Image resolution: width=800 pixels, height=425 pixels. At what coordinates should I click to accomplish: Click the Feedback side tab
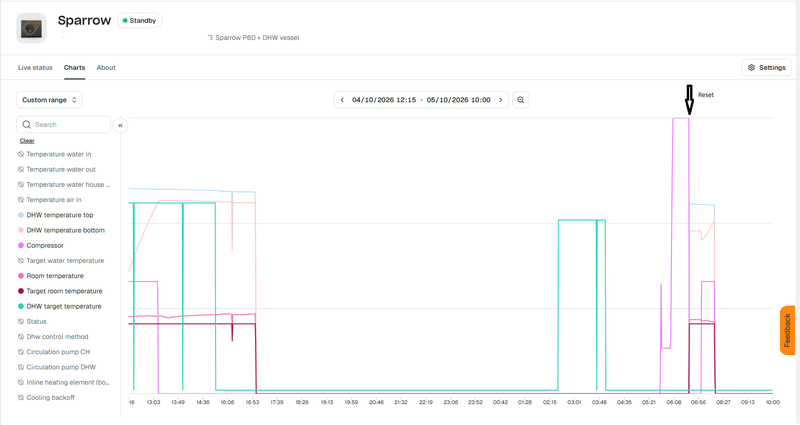tap(788, 330)
